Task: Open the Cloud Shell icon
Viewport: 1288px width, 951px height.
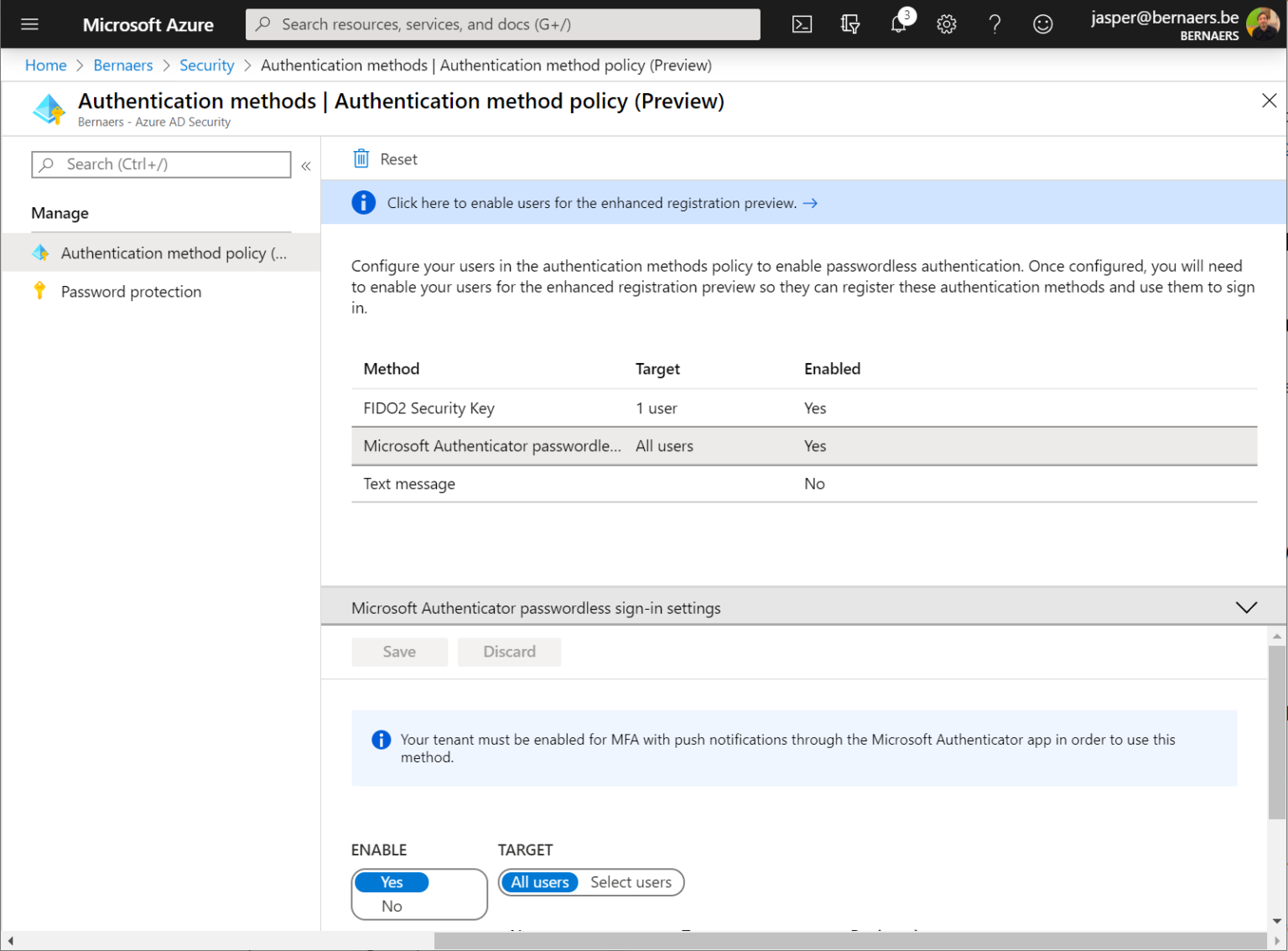Action: click(802, 24)
